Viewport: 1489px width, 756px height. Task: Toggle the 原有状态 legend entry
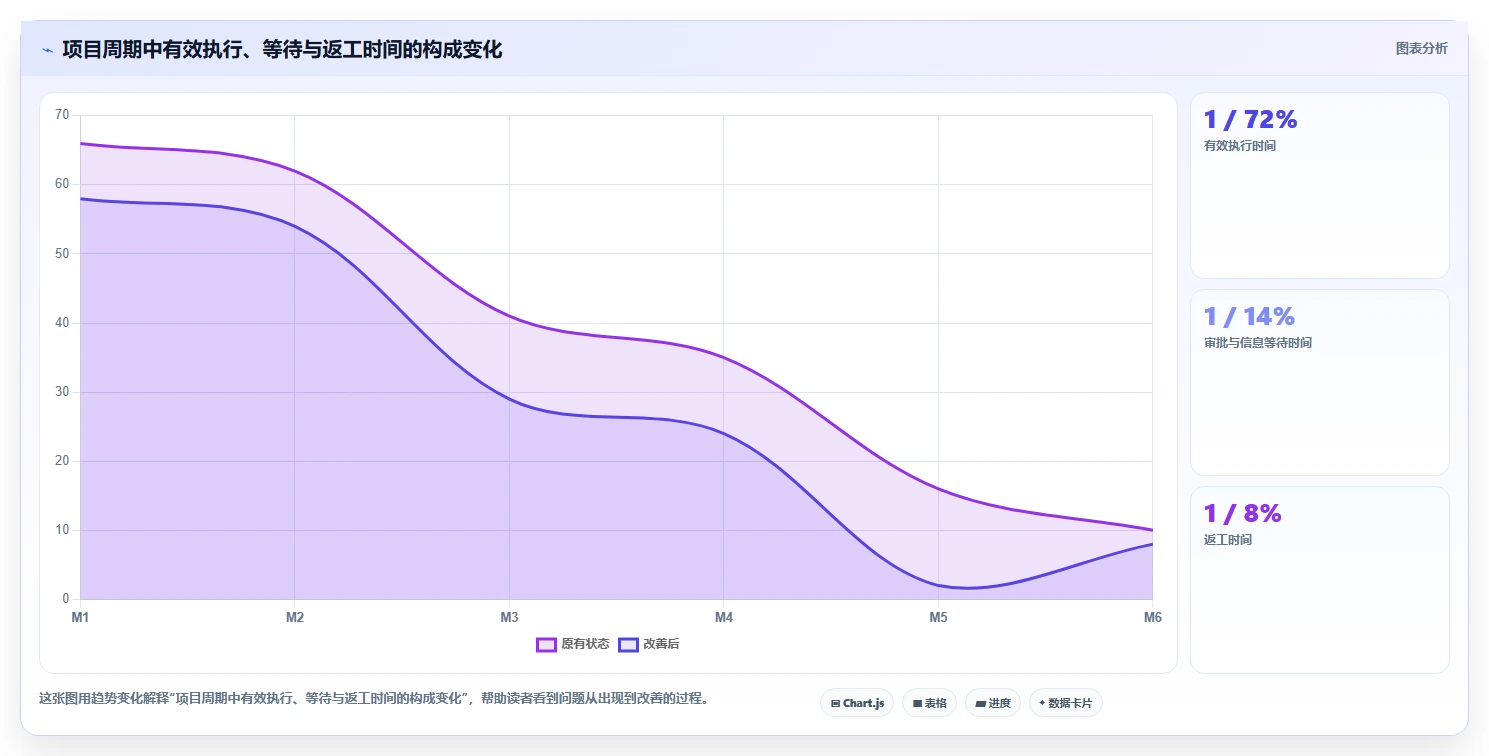573,644
